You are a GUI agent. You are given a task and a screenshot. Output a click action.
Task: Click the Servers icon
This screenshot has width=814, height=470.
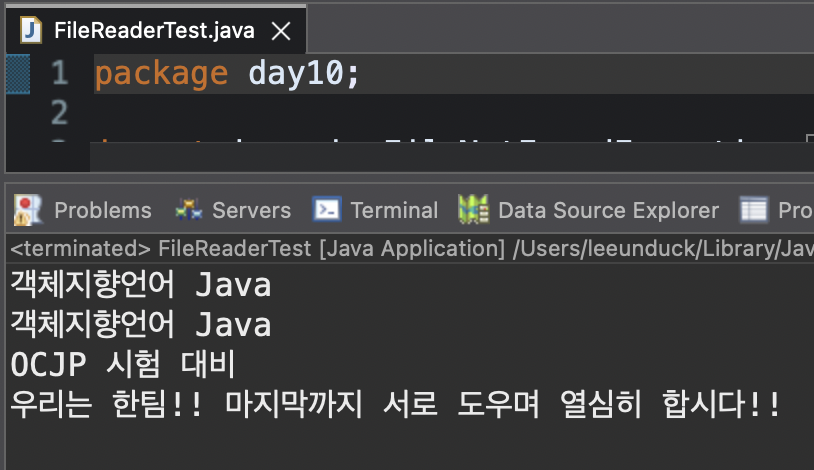point(188,210)
